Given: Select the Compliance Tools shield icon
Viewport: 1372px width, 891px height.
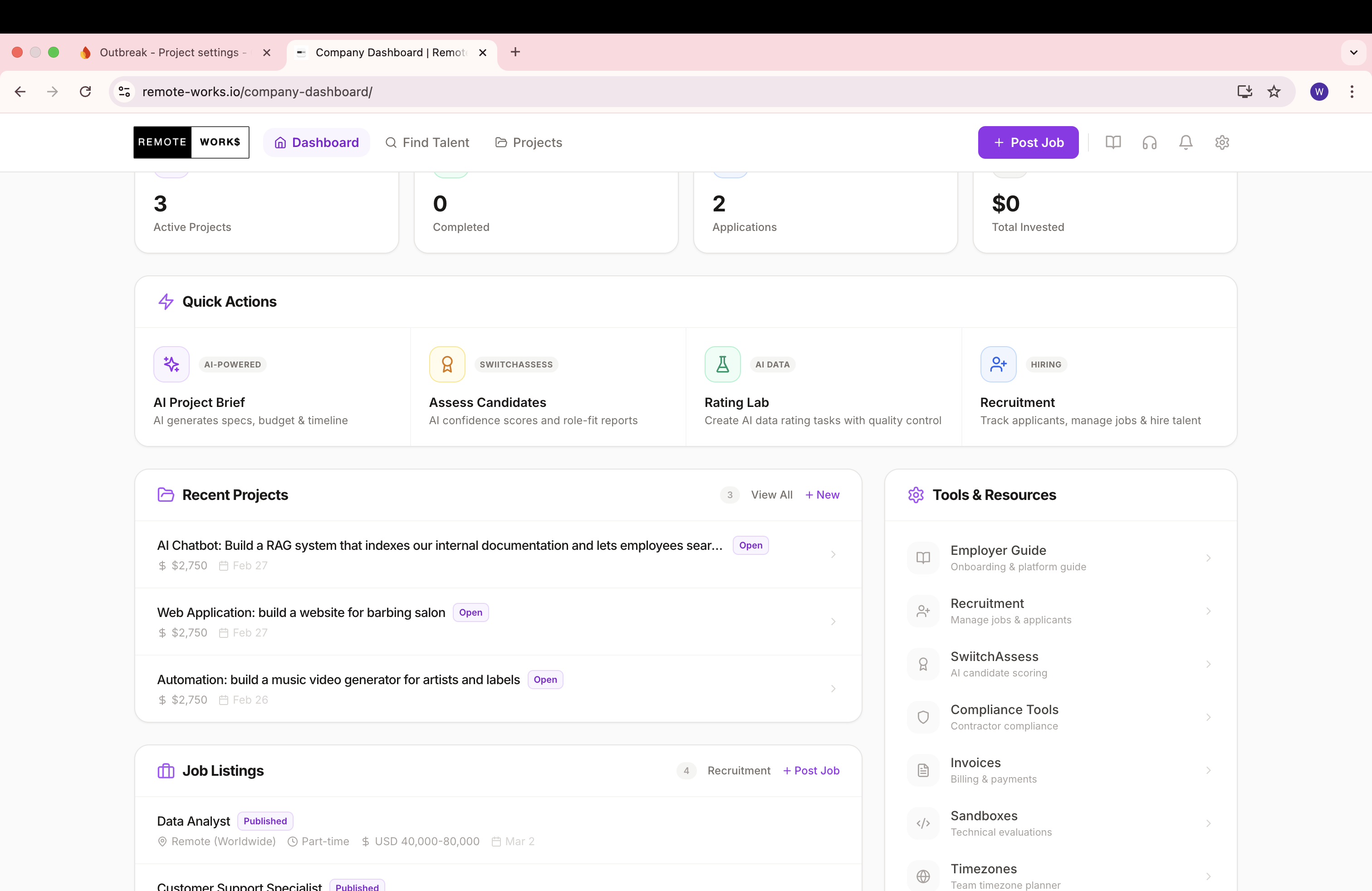Looking at the screenshot, I should click(922, 717).
